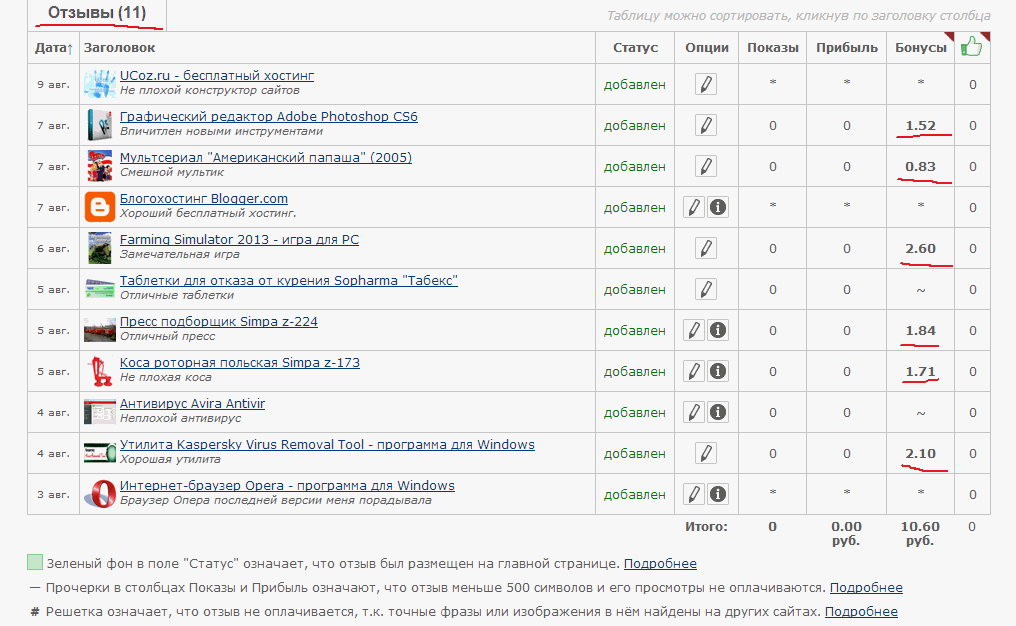Open Коса роторная Simpa z-173 link
The width and height of the screenshot is (1016, 626).
pos(240,363)
